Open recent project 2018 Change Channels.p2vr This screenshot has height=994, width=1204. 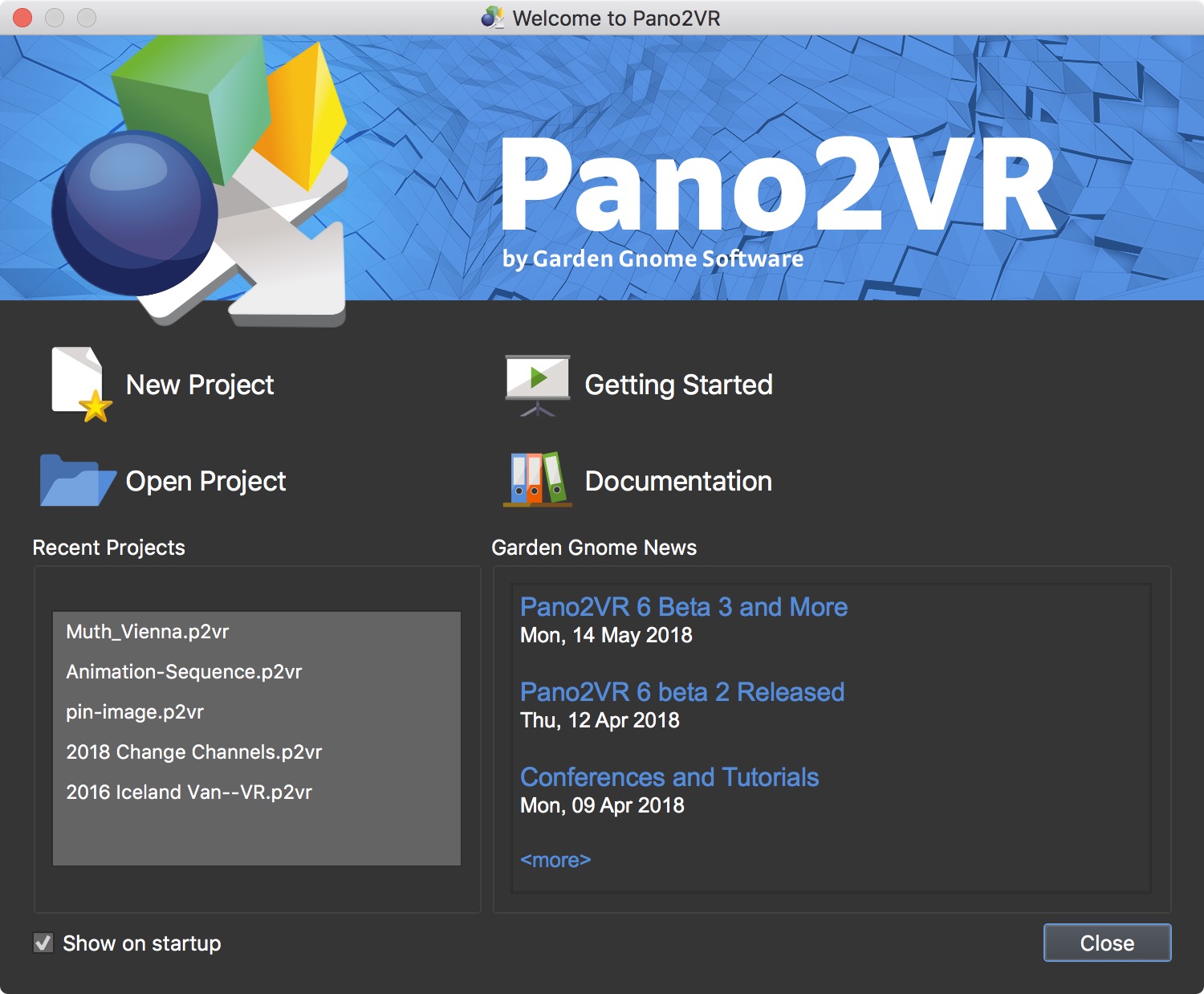(x=257, y=752)
